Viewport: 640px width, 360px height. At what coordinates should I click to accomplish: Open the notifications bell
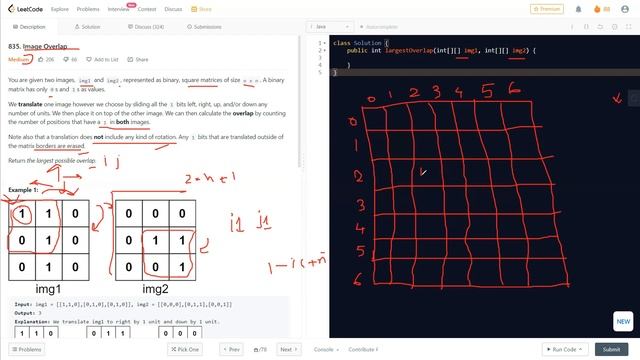(x=578, y=9)
